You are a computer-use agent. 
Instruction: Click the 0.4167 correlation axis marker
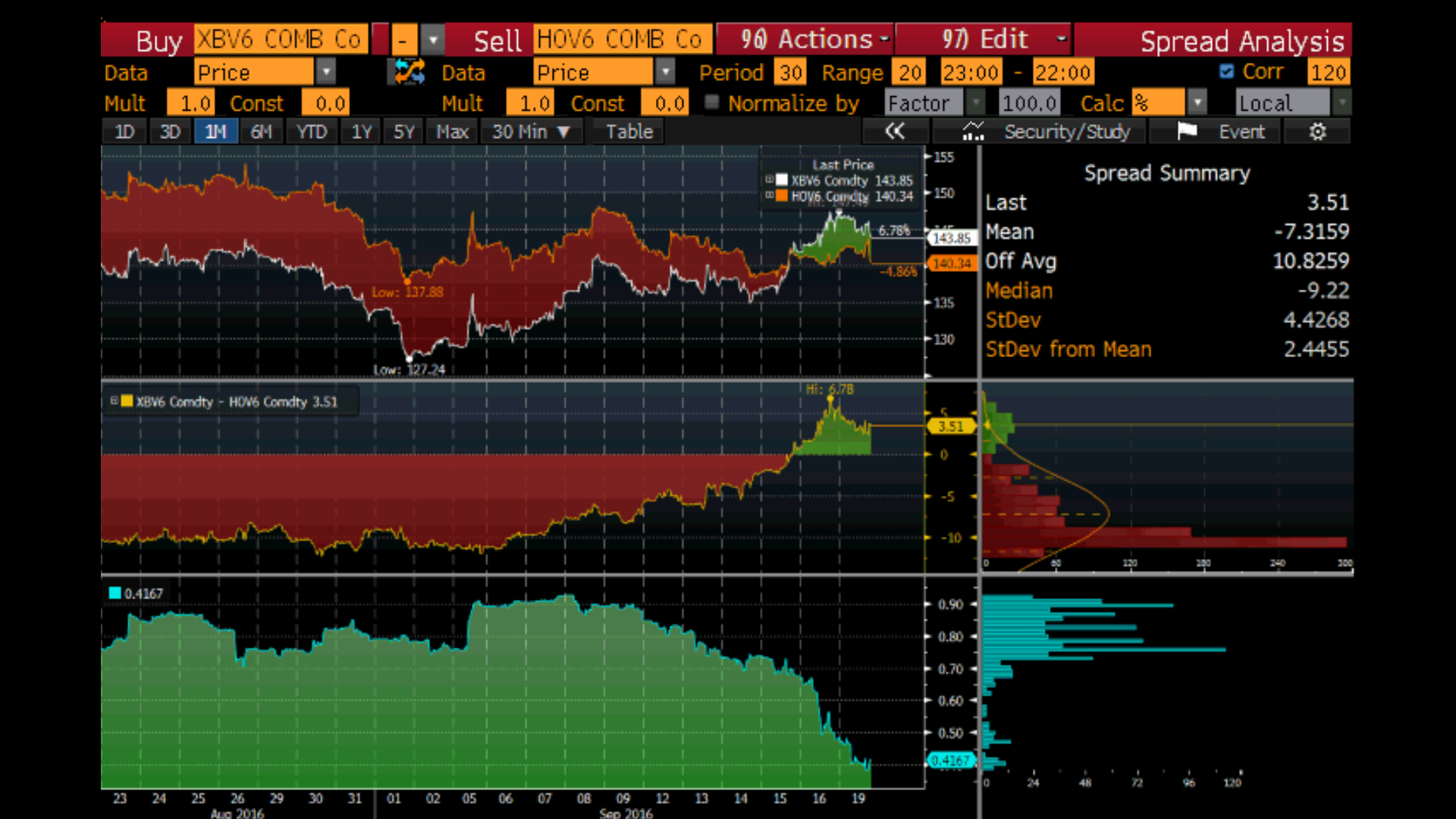point(950,760)
